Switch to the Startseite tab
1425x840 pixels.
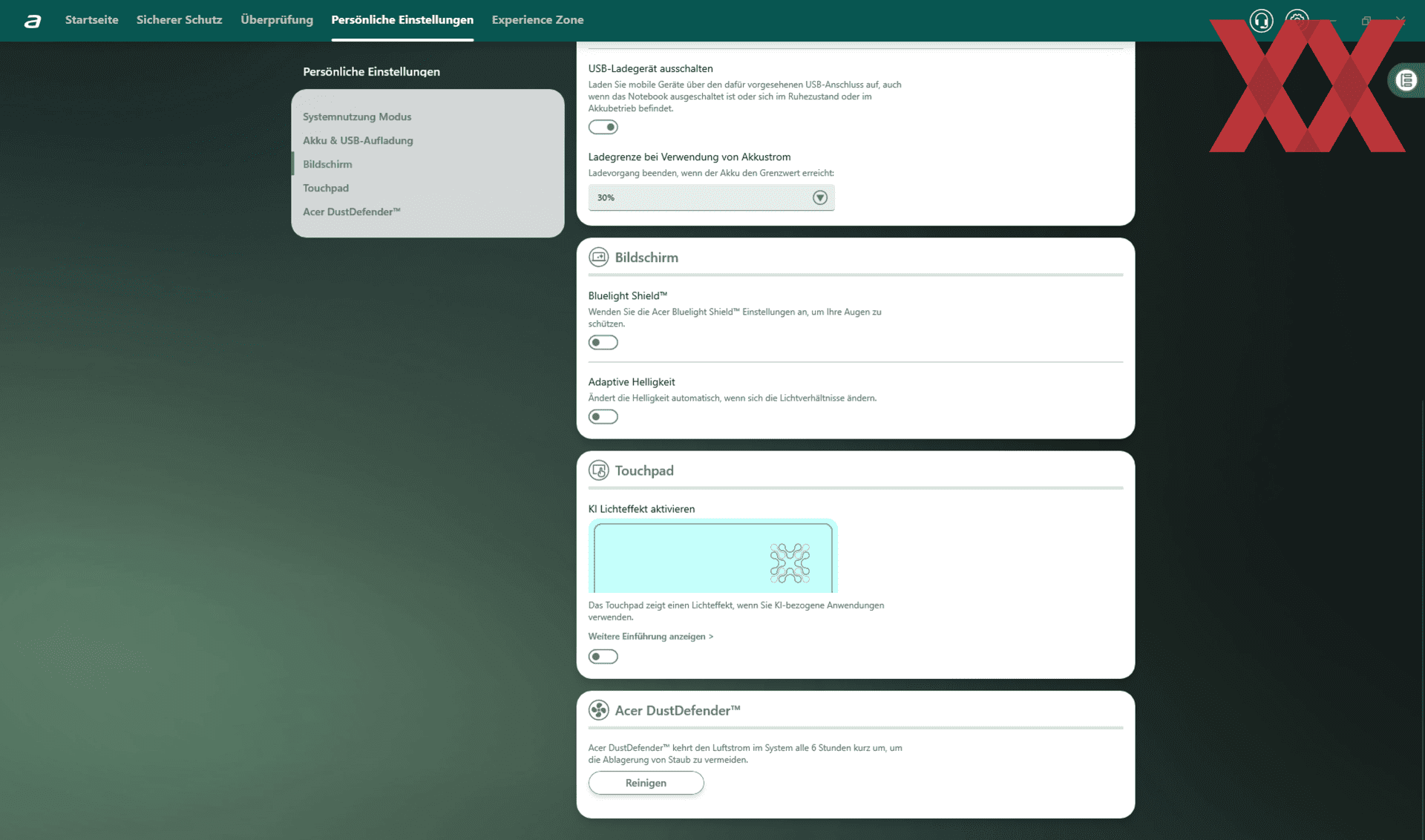(x=91, y=20)
